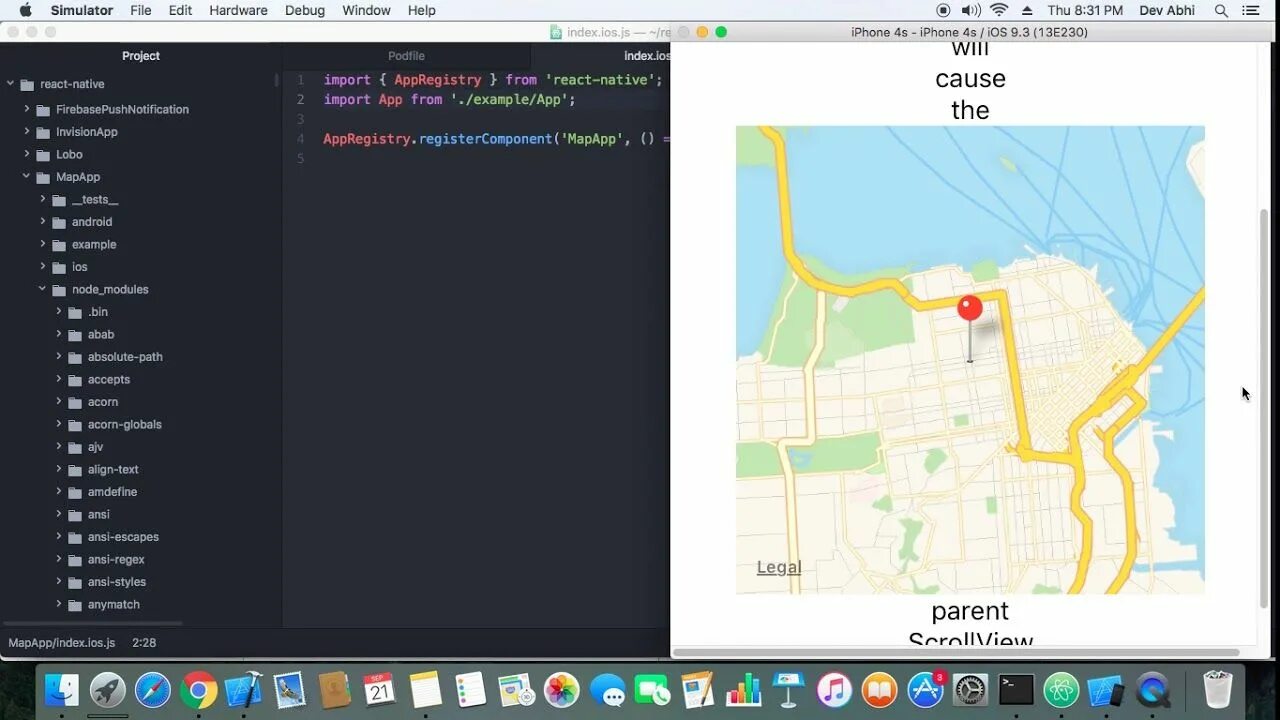Open Messages app in the dock
This screenshot has height=720, width=1280.
pyautogui.click(x=607, y=690)
